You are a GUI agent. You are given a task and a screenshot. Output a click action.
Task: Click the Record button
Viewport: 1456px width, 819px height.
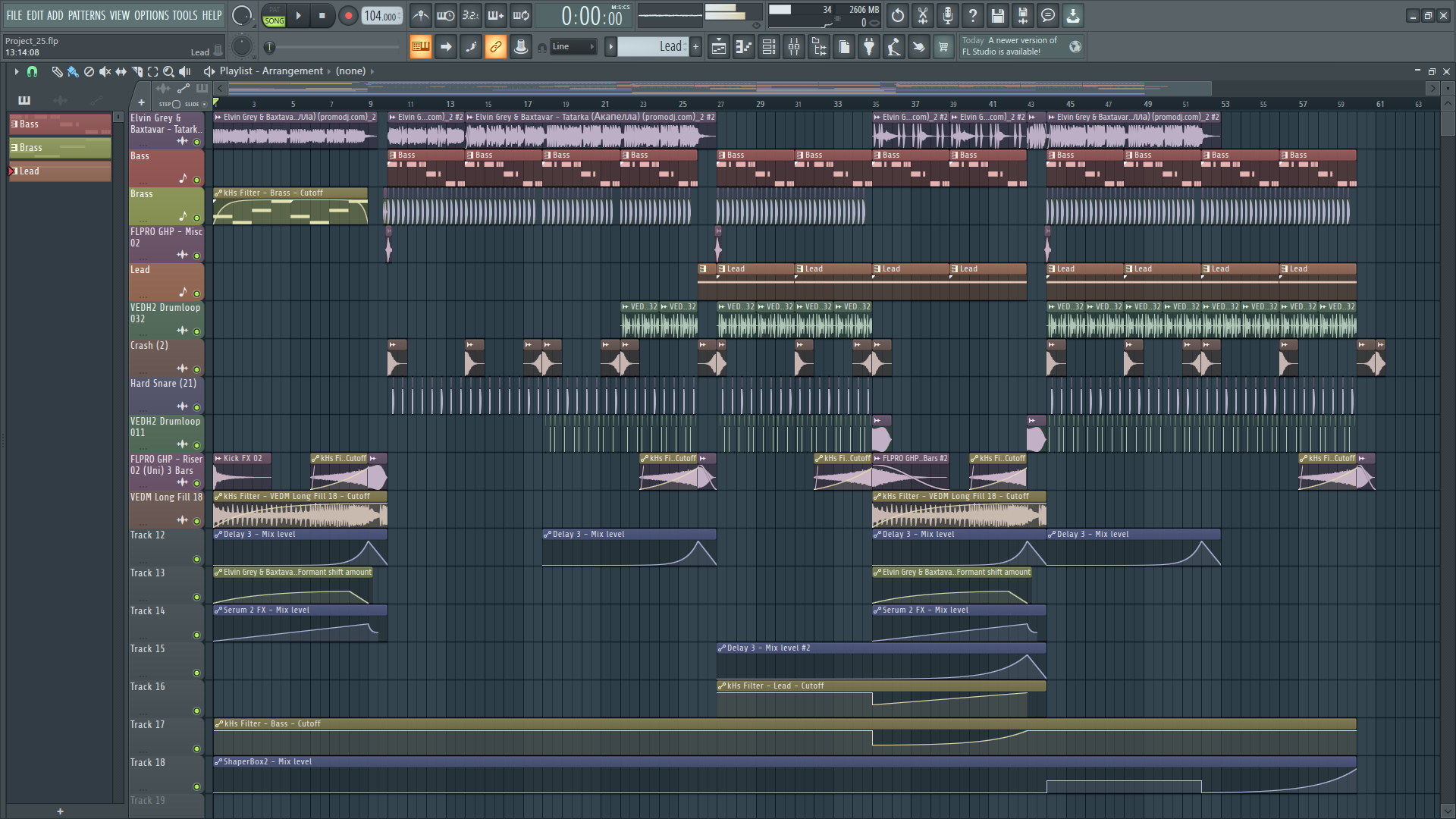pos(348,15)
